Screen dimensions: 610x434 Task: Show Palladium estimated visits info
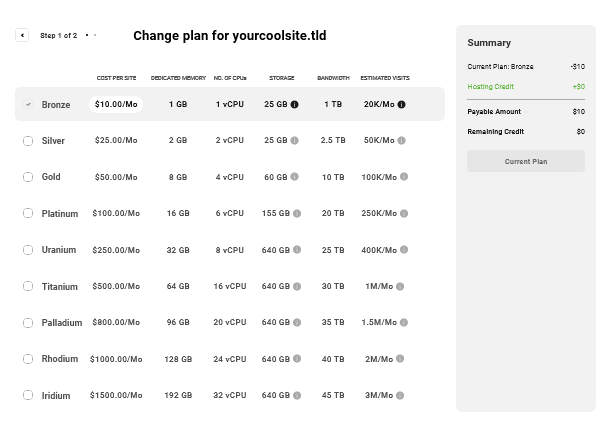click(x=404, y=322)
